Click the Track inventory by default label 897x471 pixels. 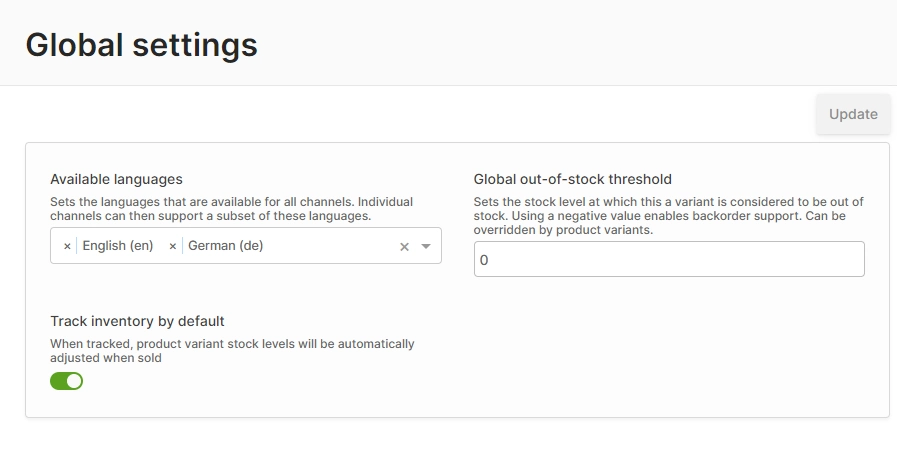click(137, 321)
